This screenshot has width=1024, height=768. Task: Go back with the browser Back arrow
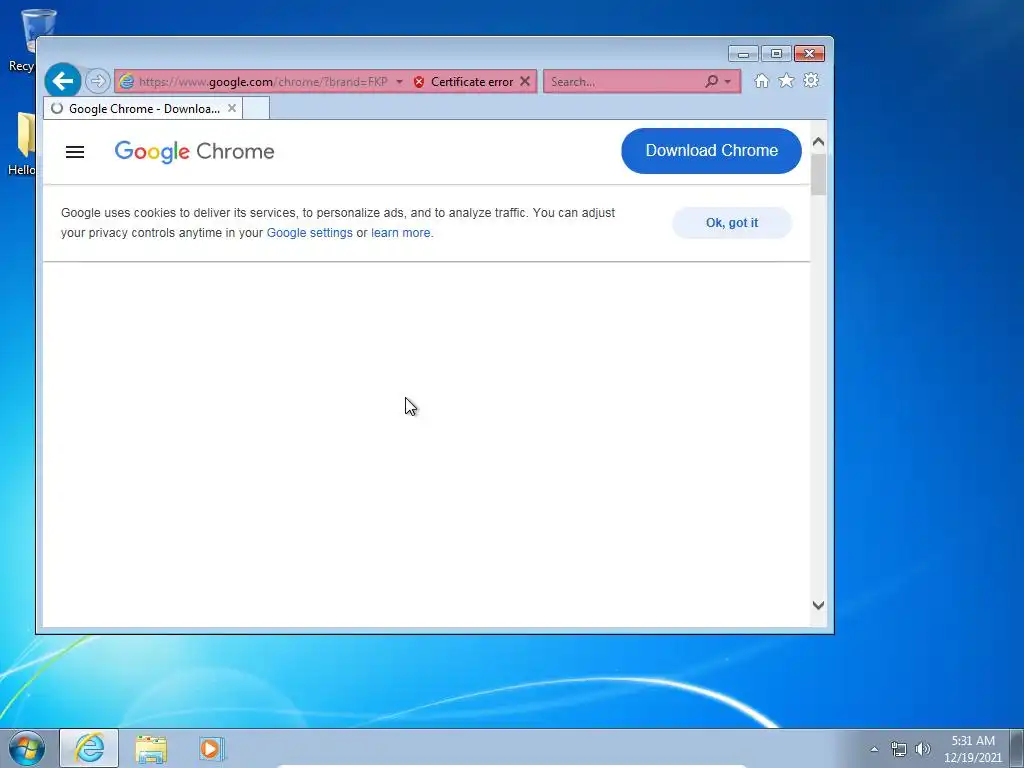pos(63,81)
